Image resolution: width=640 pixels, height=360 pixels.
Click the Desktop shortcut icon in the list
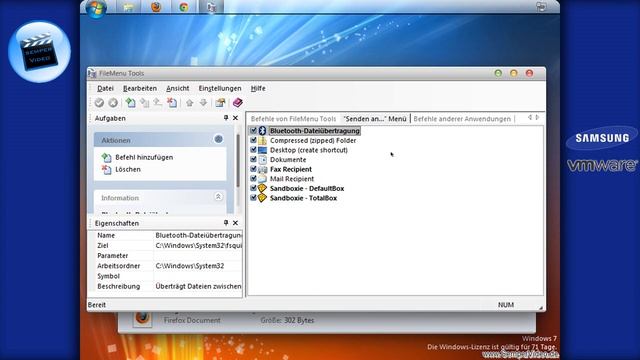(262, 150)
